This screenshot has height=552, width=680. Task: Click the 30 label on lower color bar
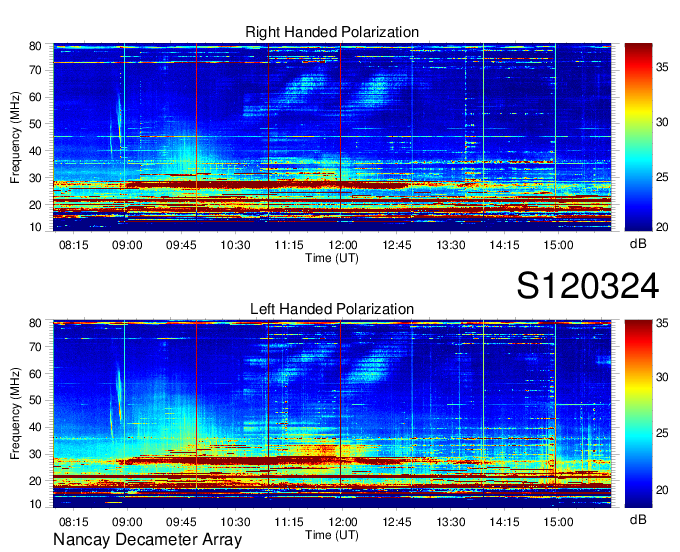point(662,377)
